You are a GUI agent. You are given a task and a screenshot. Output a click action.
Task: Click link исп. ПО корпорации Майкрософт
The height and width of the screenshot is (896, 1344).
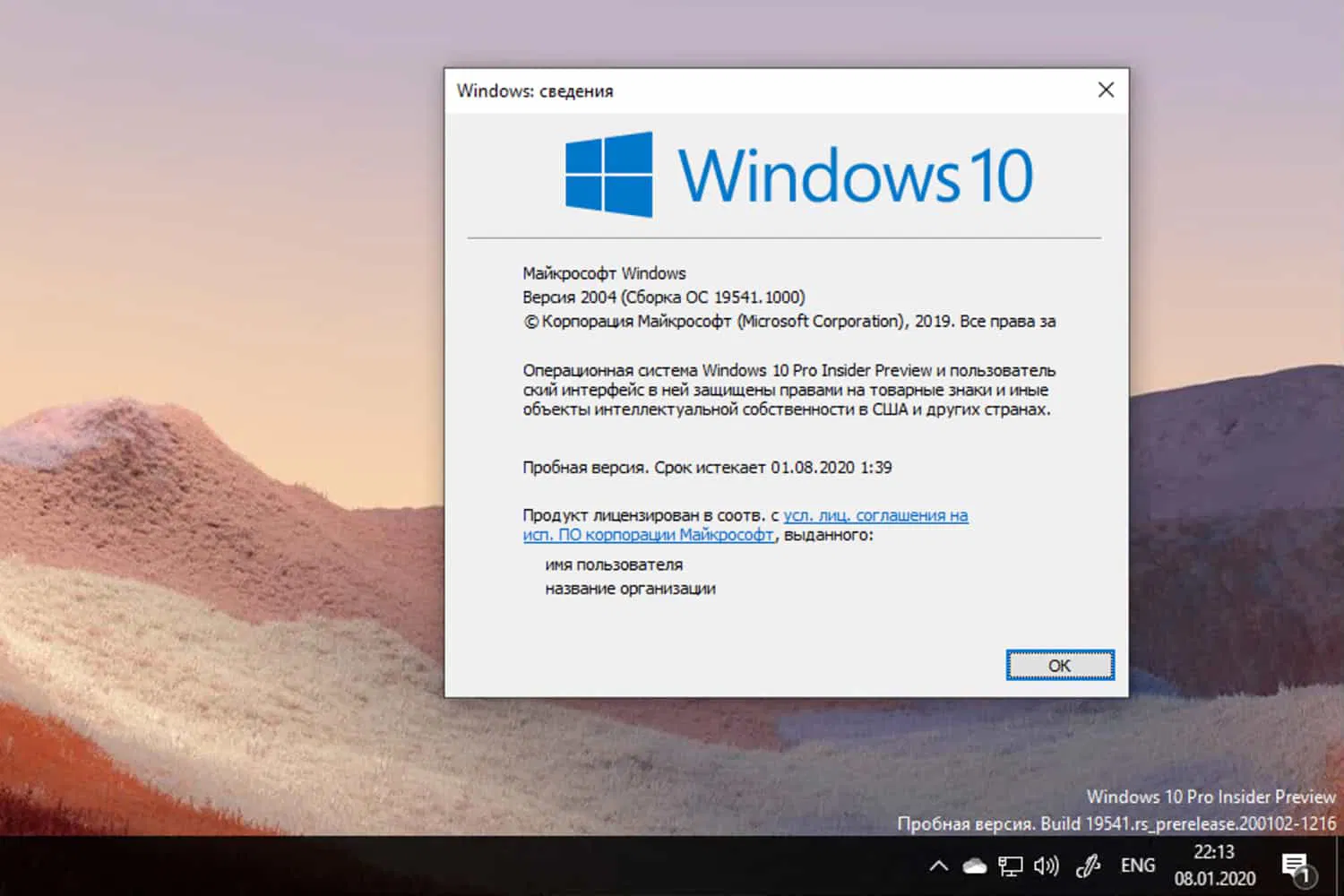click(x=648, y=535)
